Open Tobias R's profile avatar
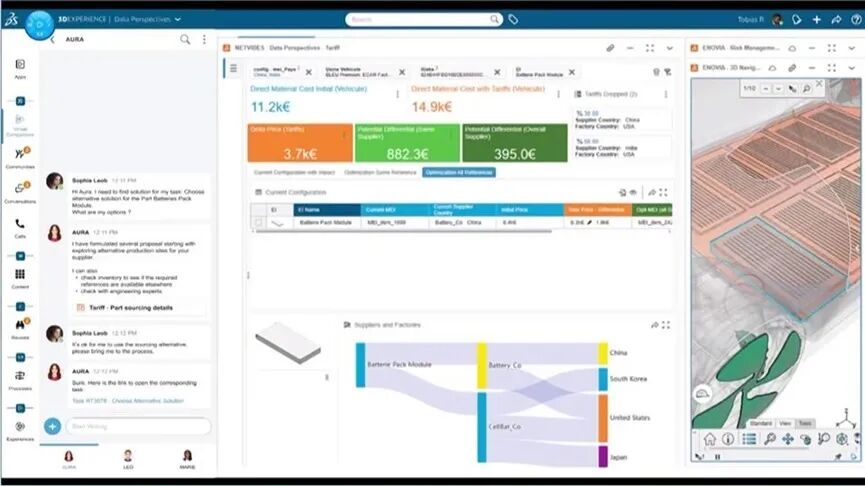Viewport: 865px width, 486px height. click(x=777, y=19)
